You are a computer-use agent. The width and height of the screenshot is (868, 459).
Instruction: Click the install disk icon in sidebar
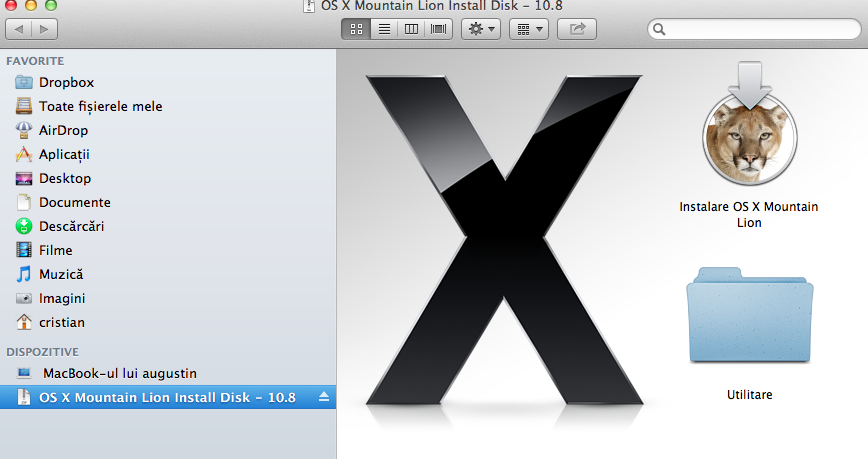[x=24, y=397]
